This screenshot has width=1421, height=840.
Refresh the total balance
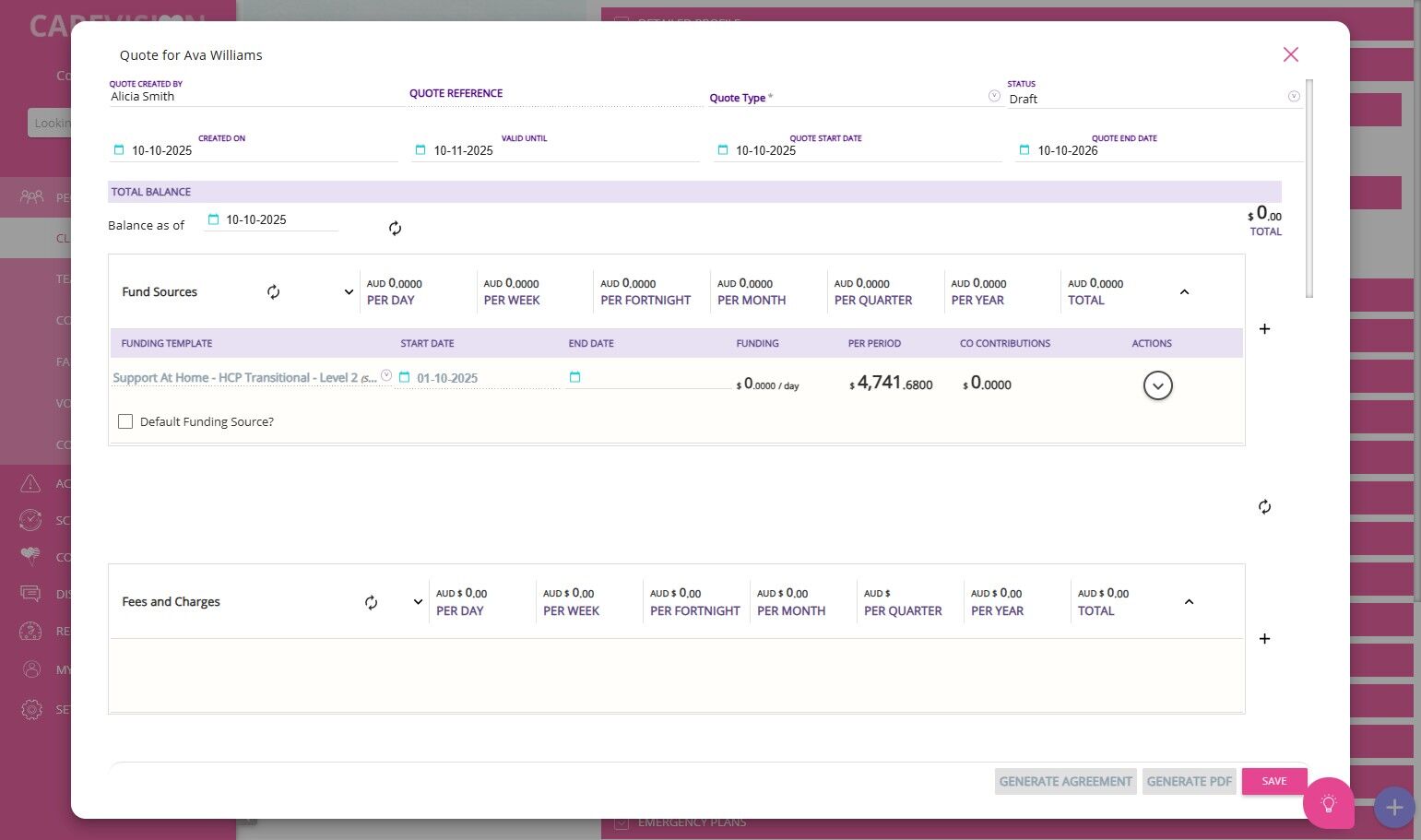[x=395, y=228]
